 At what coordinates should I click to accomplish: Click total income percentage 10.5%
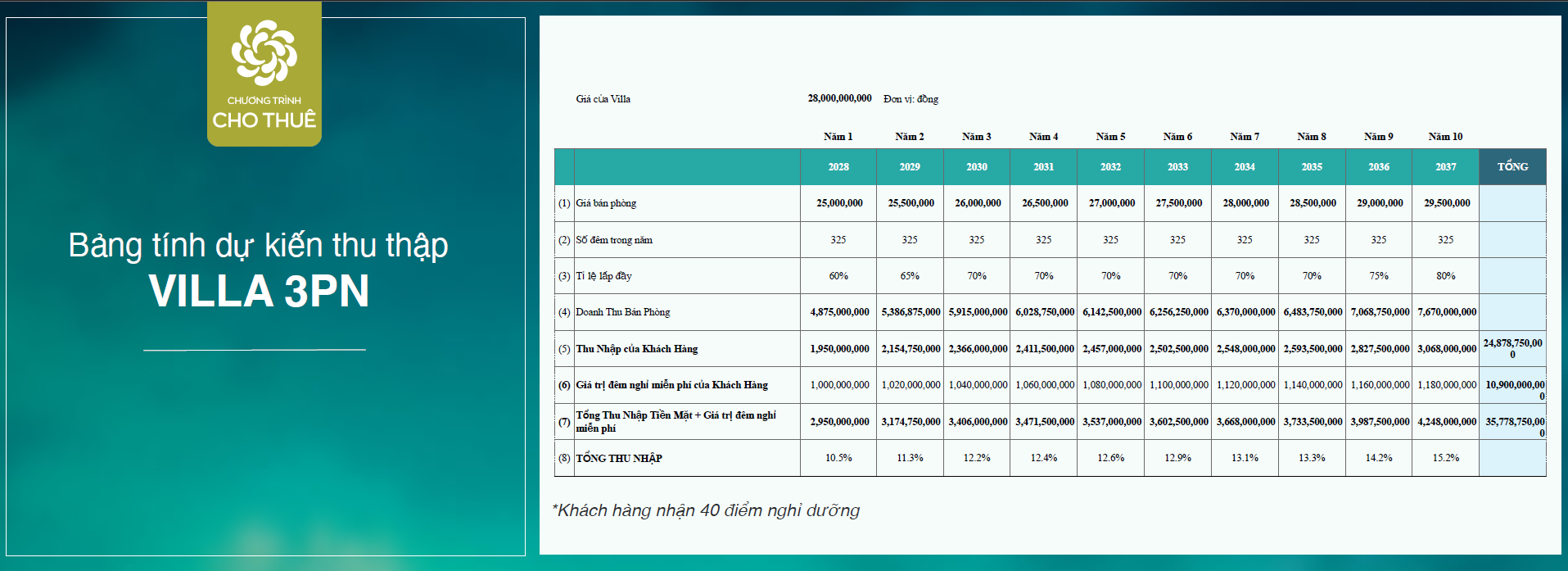pyautogui.click(x=838, y=458)
